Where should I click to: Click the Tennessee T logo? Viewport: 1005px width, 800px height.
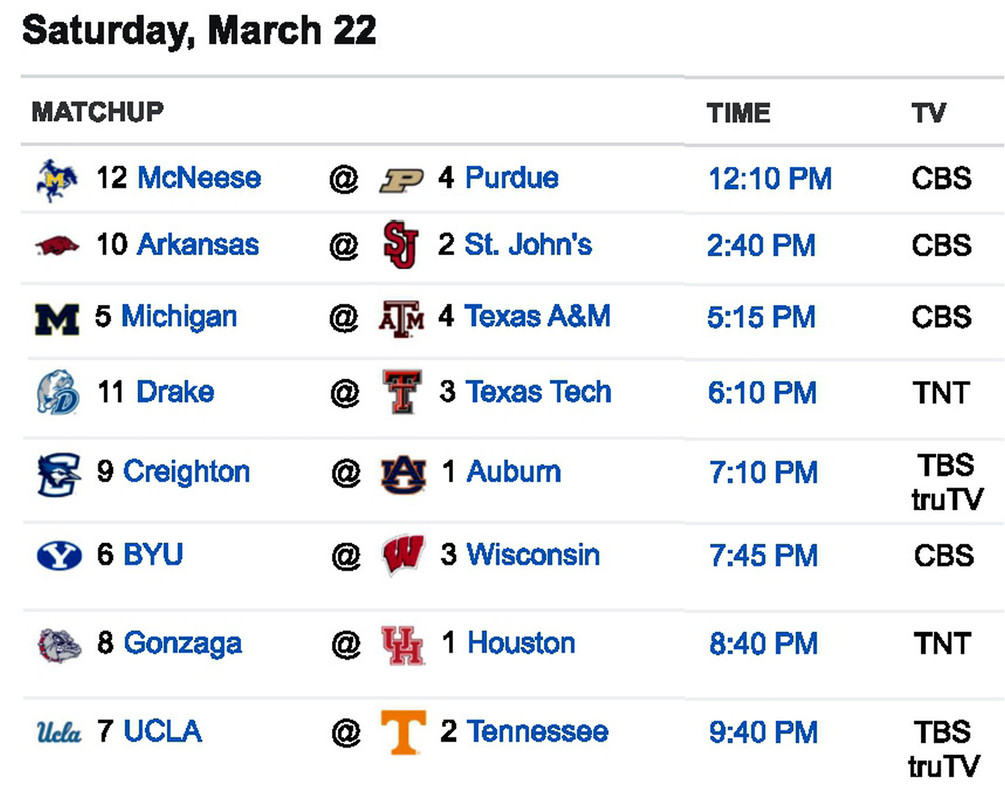(403, 732)
